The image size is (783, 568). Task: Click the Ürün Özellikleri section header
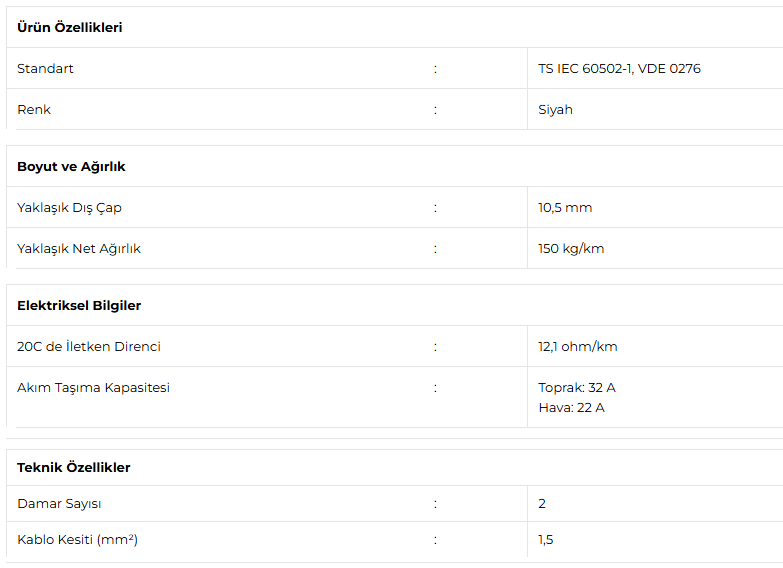coord(69,27)
